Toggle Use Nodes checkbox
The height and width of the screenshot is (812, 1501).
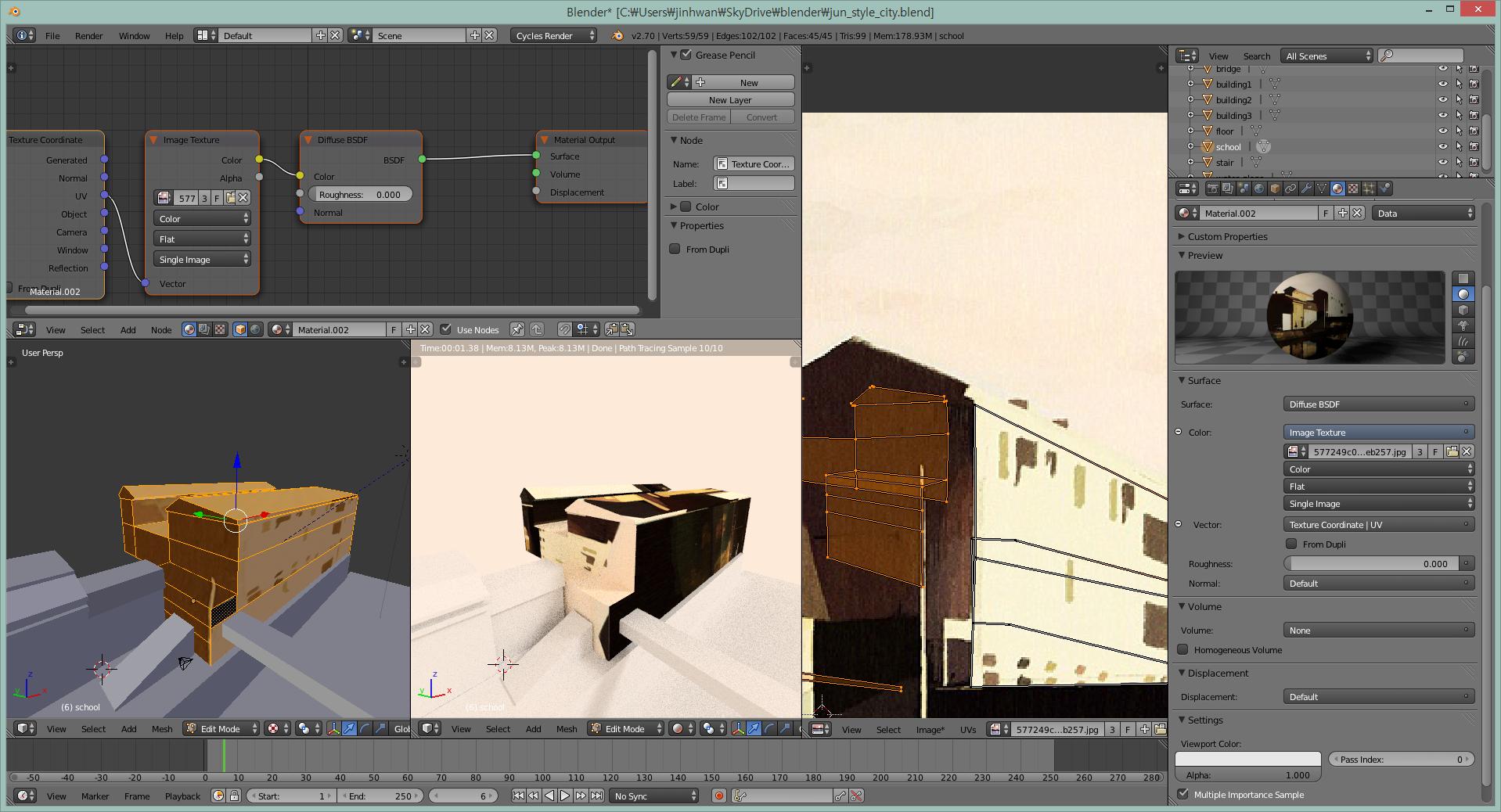[x=446, y=329]
